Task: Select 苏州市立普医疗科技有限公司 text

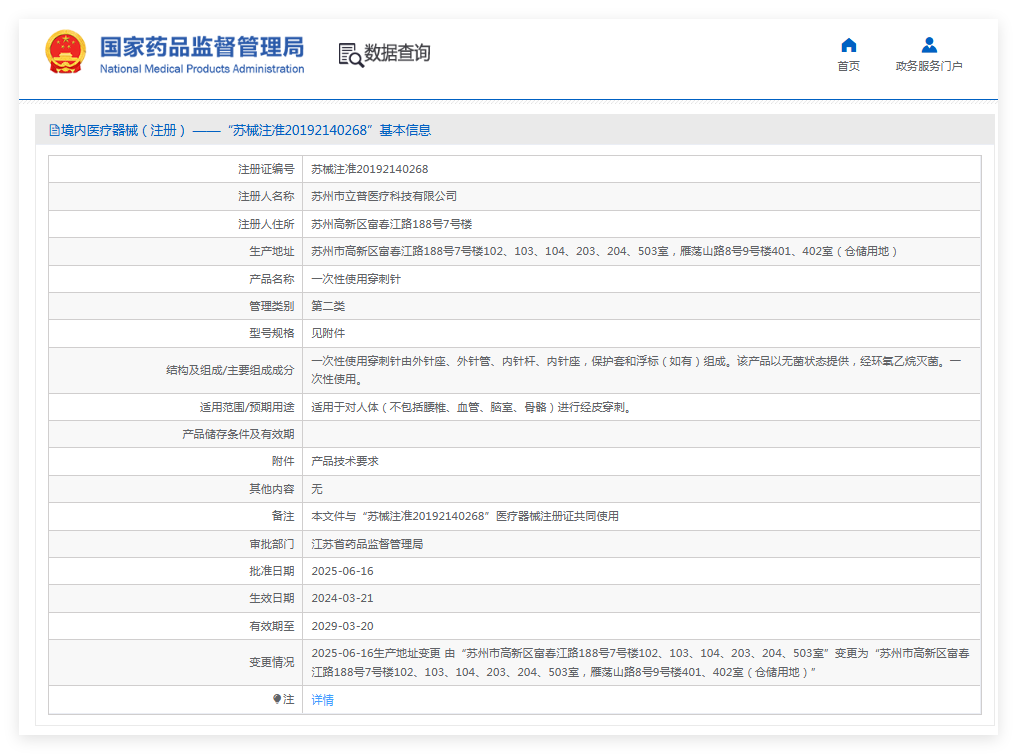Action: tap(384, 196)
